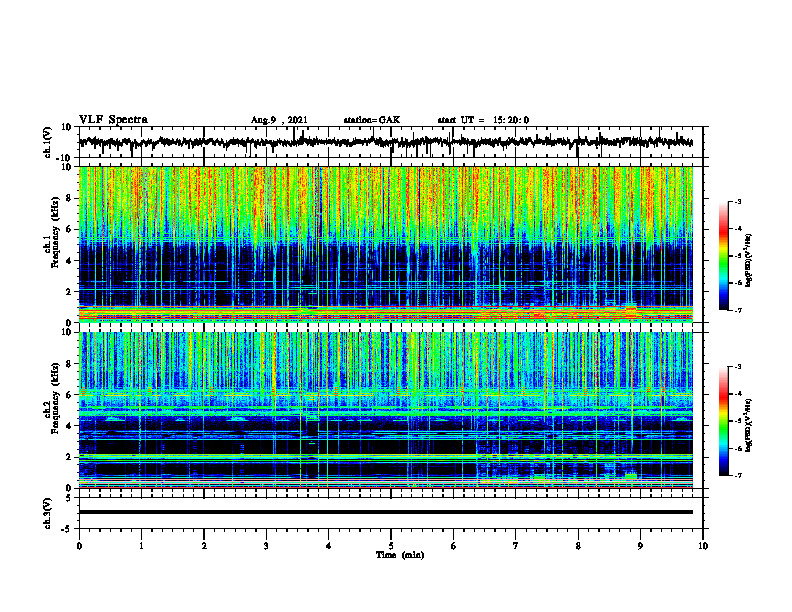Screen dimensions: 792x612
Task: Click the "ch.3(V)" axis label
Action: [x=48, y=513]
